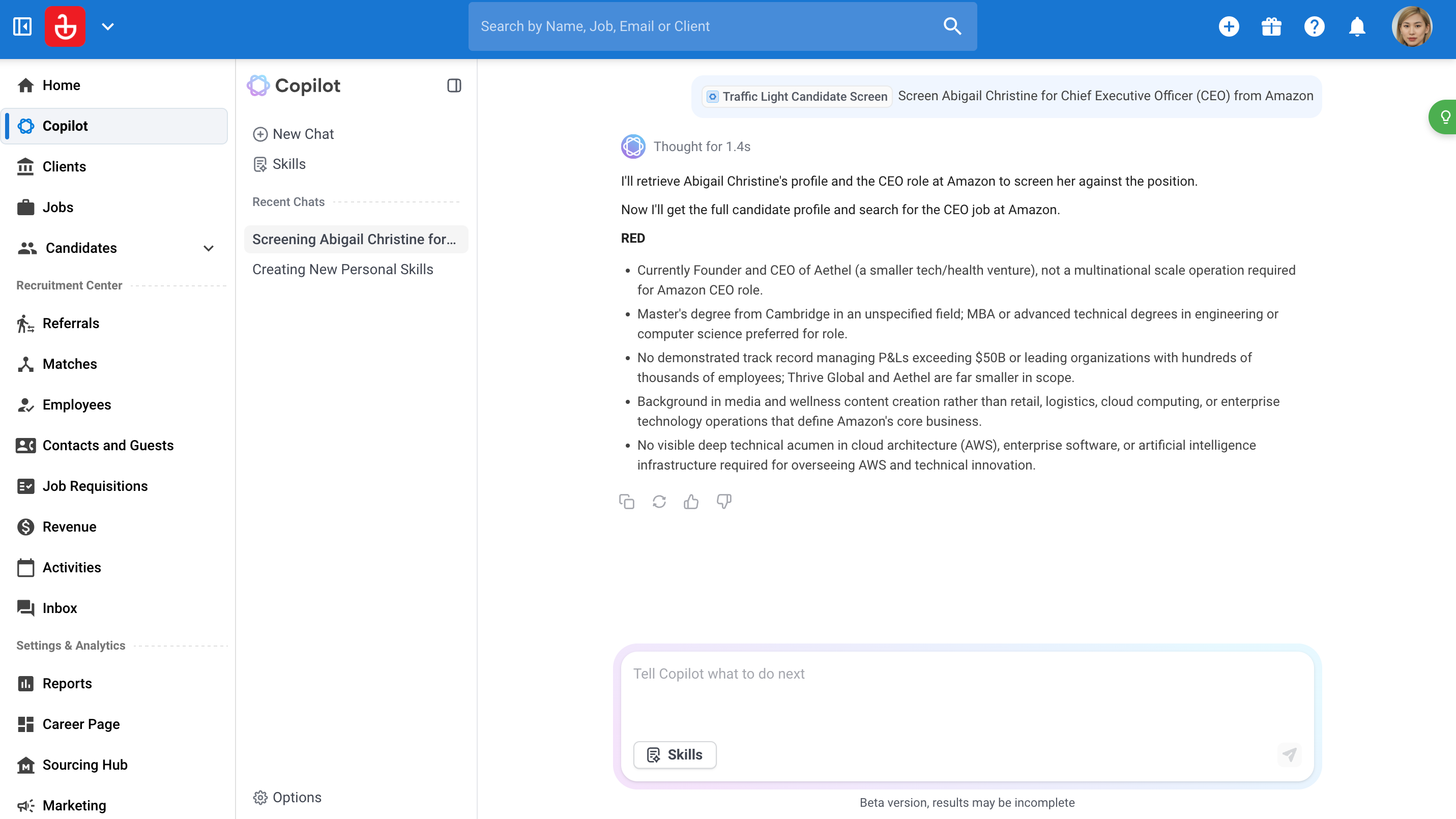The image size is (1456, 819).
Task: Toggle the Copilot chat panel collapse icon
Action: click(x=454, y=85)
